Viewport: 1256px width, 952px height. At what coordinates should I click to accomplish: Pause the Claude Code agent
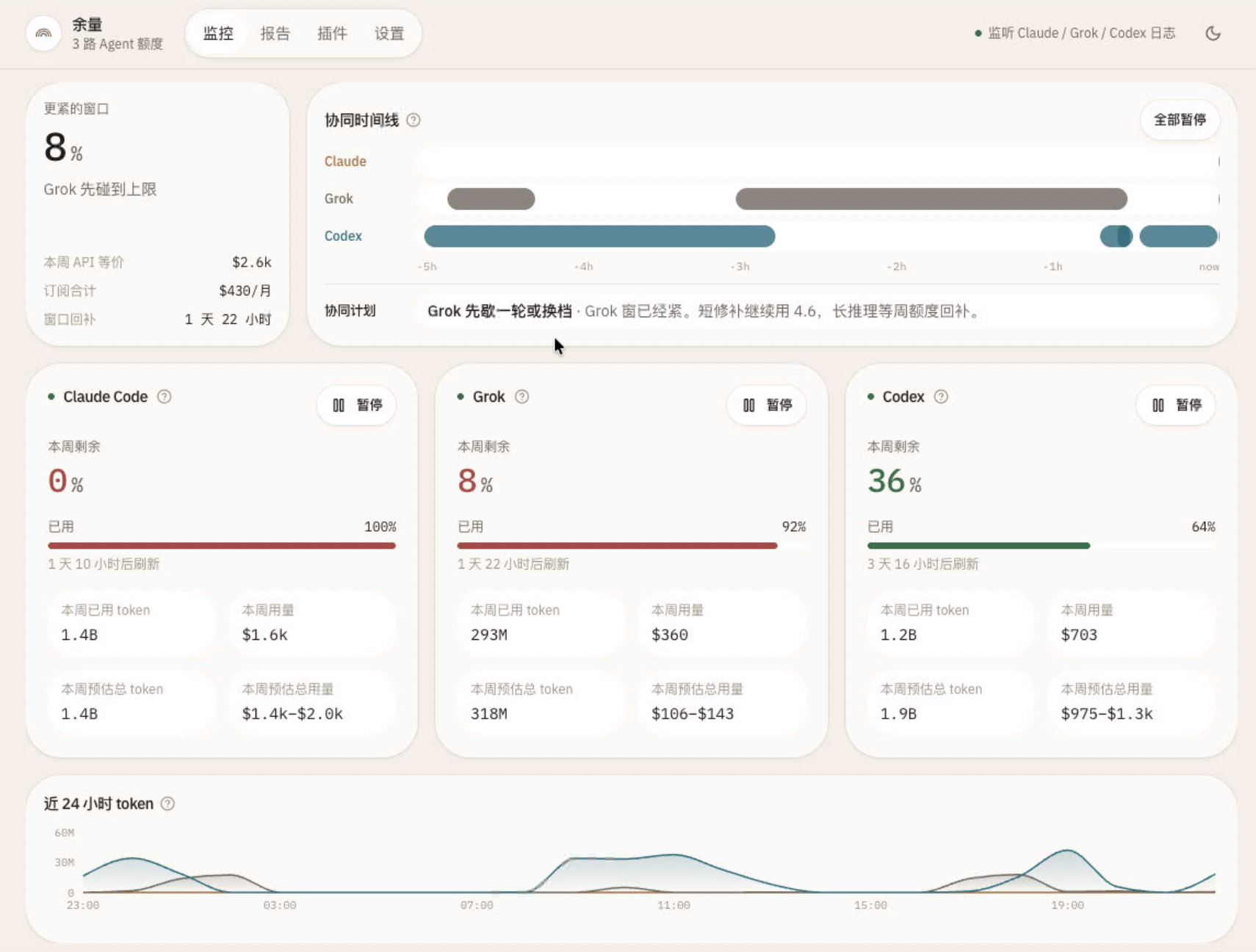357,405
